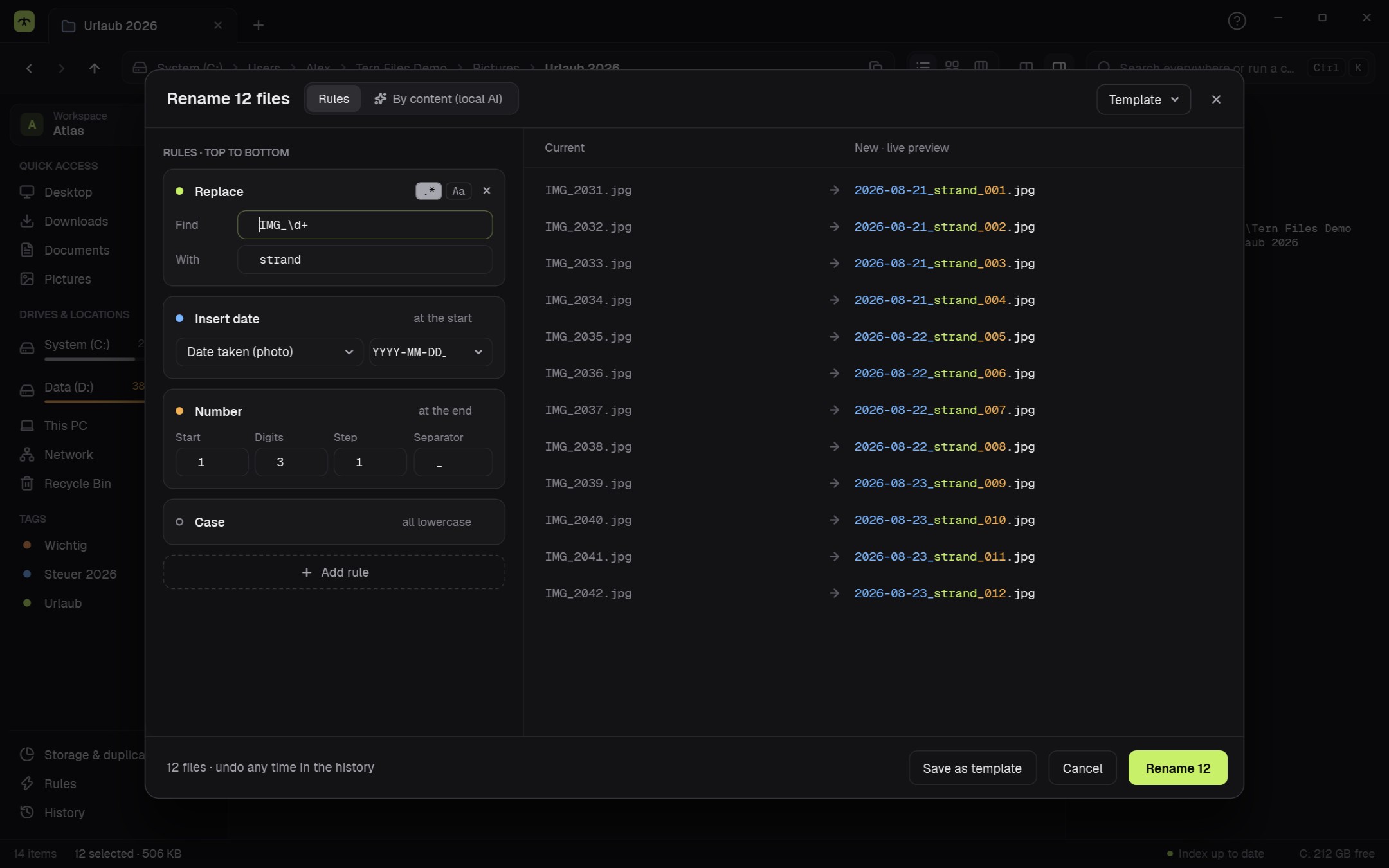Change Number position 'at the end'
Image resolution: width=1389 pixels, height=868 pixels.
point(445,411)
